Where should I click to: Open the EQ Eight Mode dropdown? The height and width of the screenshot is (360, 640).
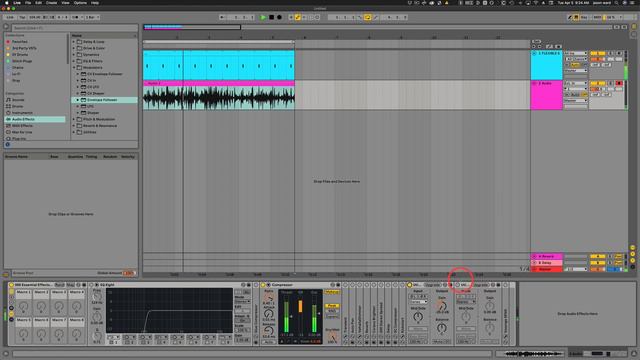[242, 301]
